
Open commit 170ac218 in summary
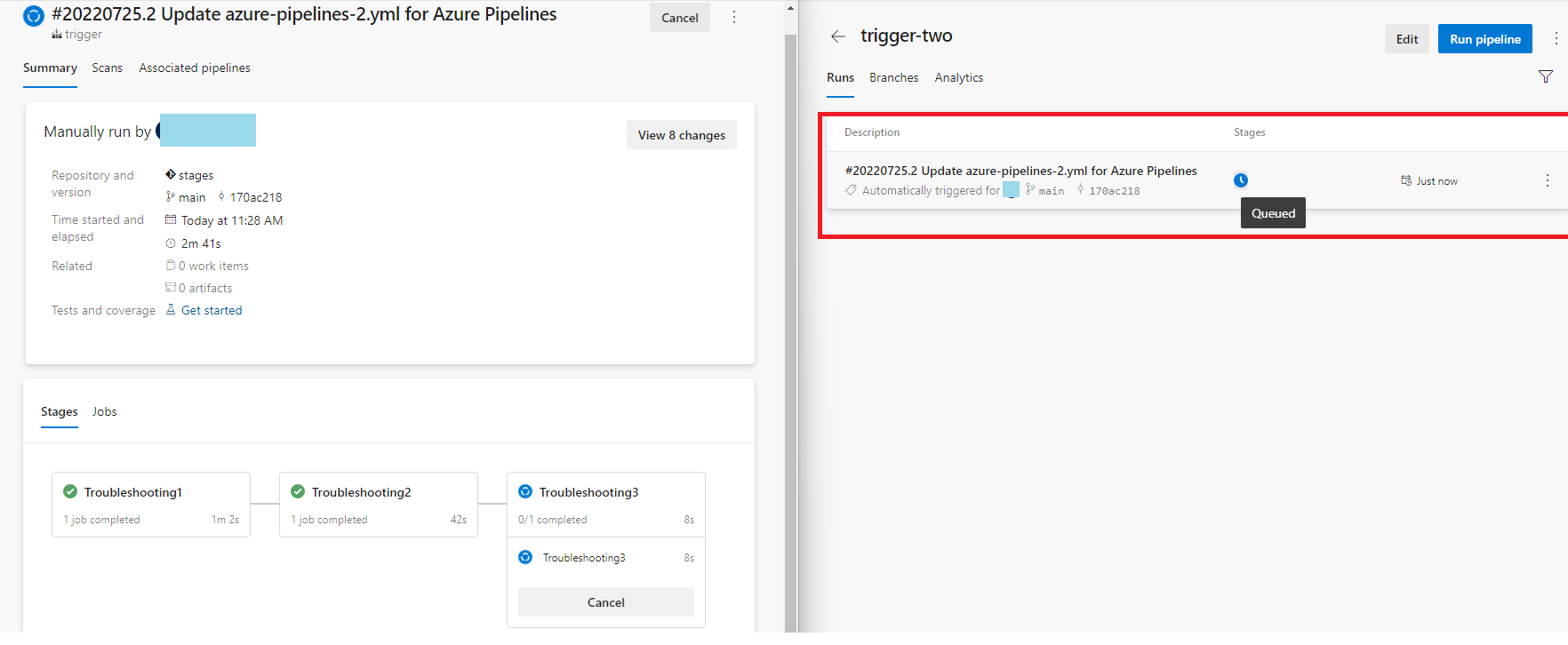pyautogui.click(x=256, y=197)
